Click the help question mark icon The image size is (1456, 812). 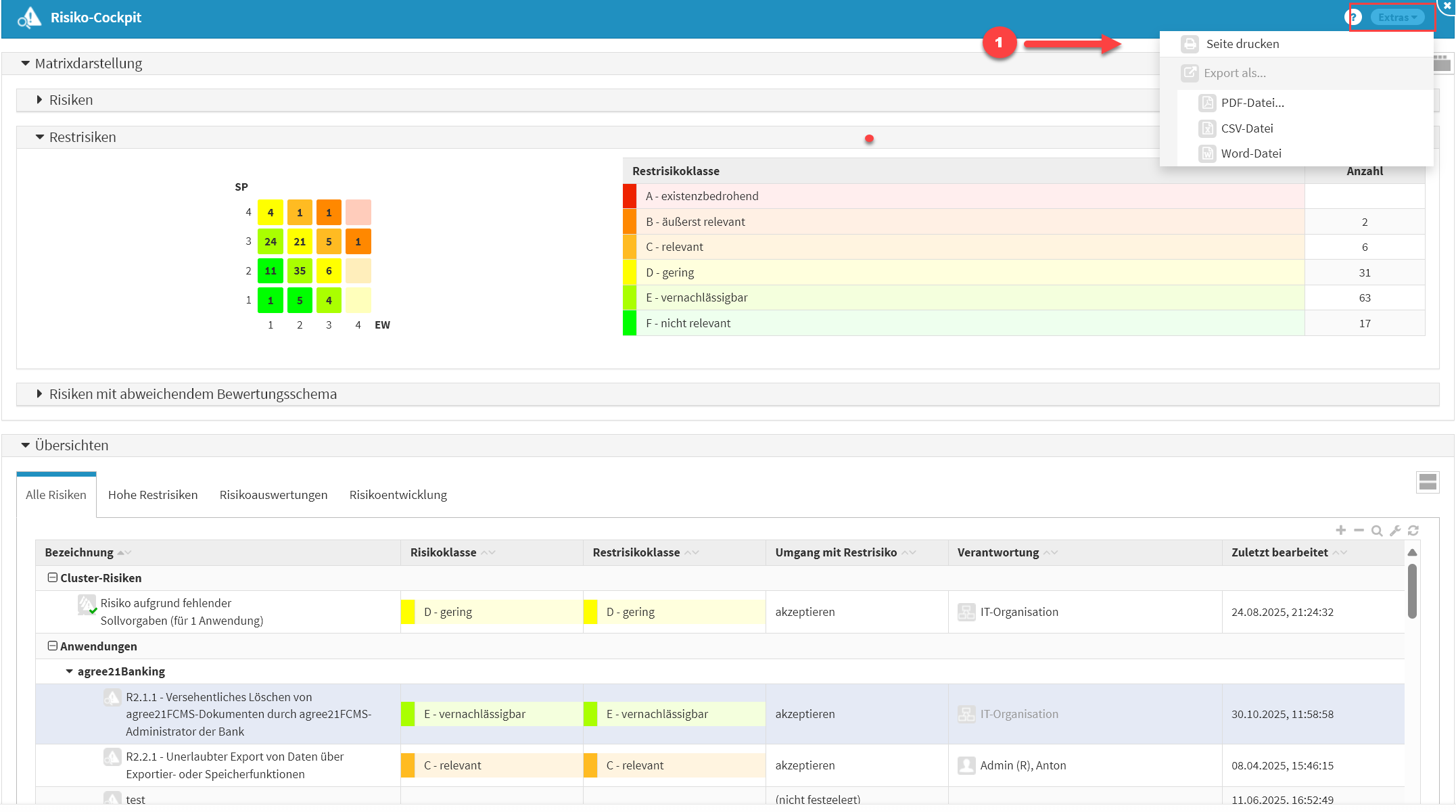coord(1353,18)
